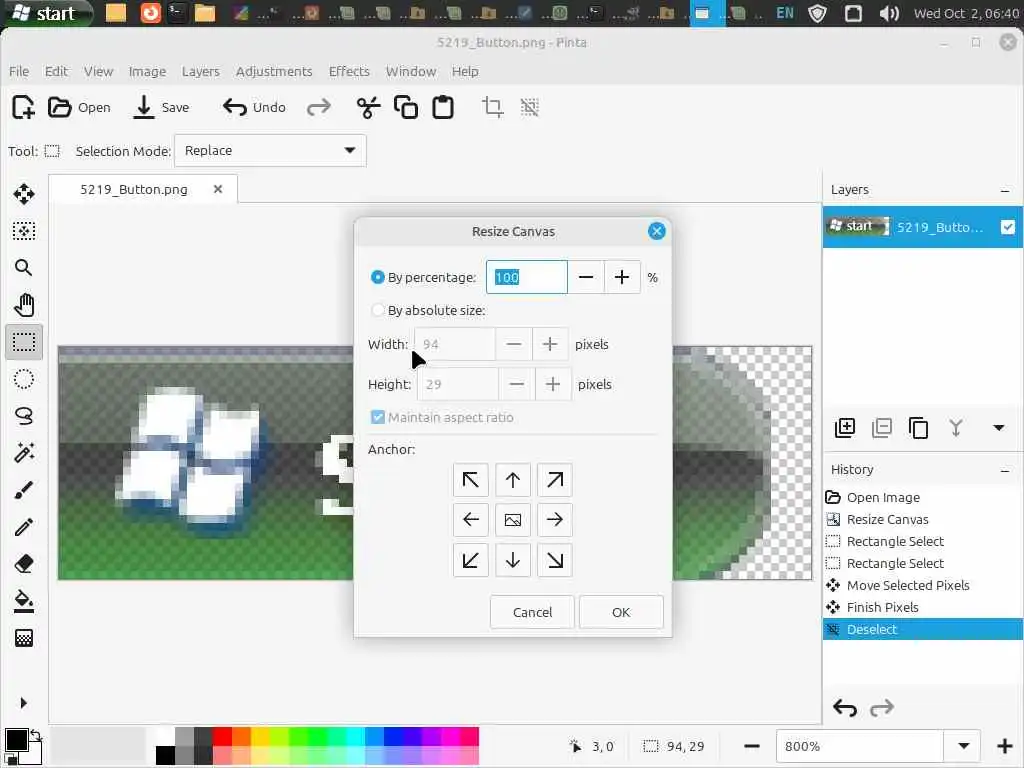Open the Layers panel more-options arrow
Image resolution: width=1024 pixels, height=768 pixels.
tap(999, 428)
